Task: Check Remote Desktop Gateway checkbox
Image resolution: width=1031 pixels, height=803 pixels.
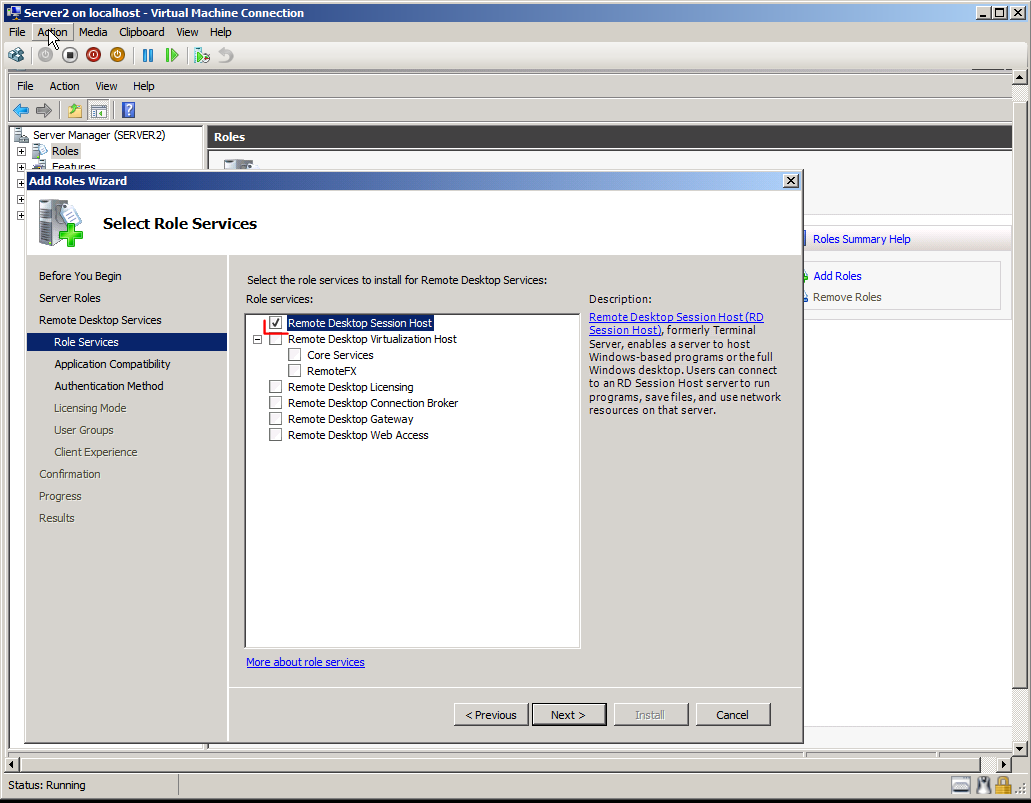Action: click(276, 419)
